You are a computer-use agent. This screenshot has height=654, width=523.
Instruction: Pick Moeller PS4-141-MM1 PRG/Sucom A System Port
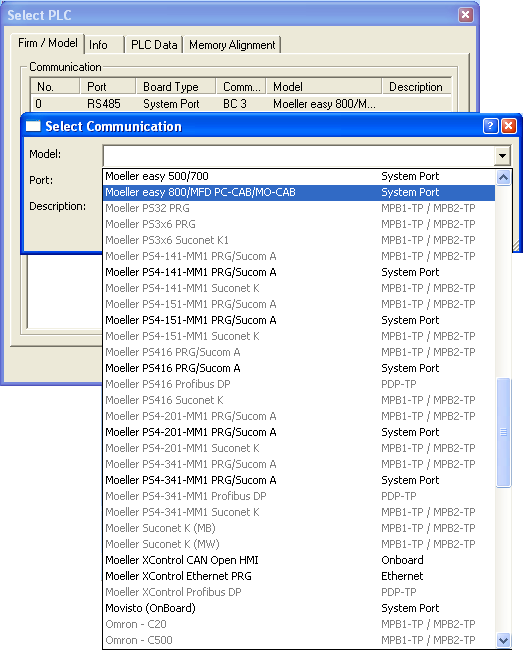tap(299, 272)
